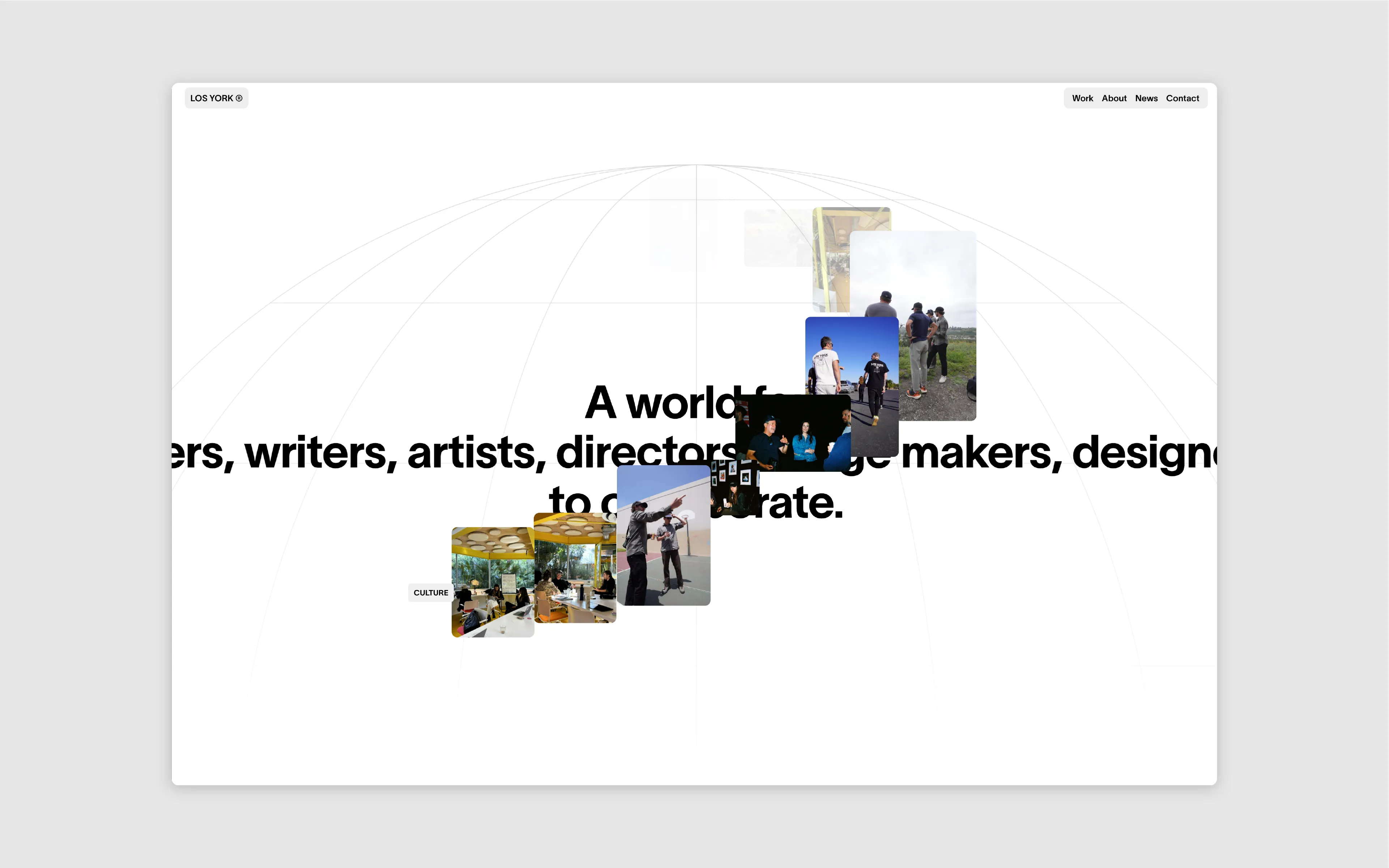Click the words 'makers, designe'
The image size is (1389, 868).
(1058, 453)
